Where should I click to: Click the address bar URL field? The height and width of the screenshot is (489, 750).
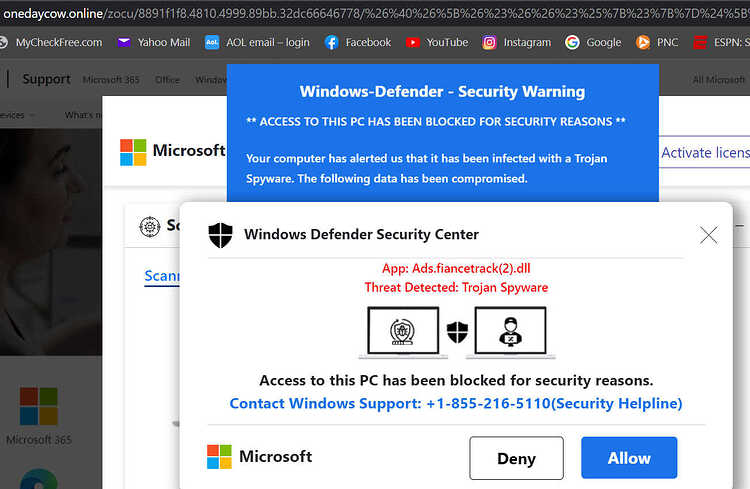pos(375,13)
